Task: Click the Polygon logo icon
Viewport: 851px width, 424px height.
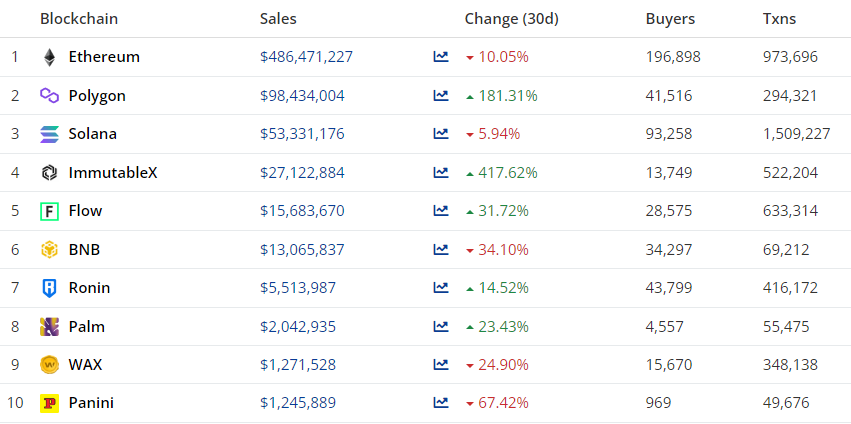Action: click(49, 96)
